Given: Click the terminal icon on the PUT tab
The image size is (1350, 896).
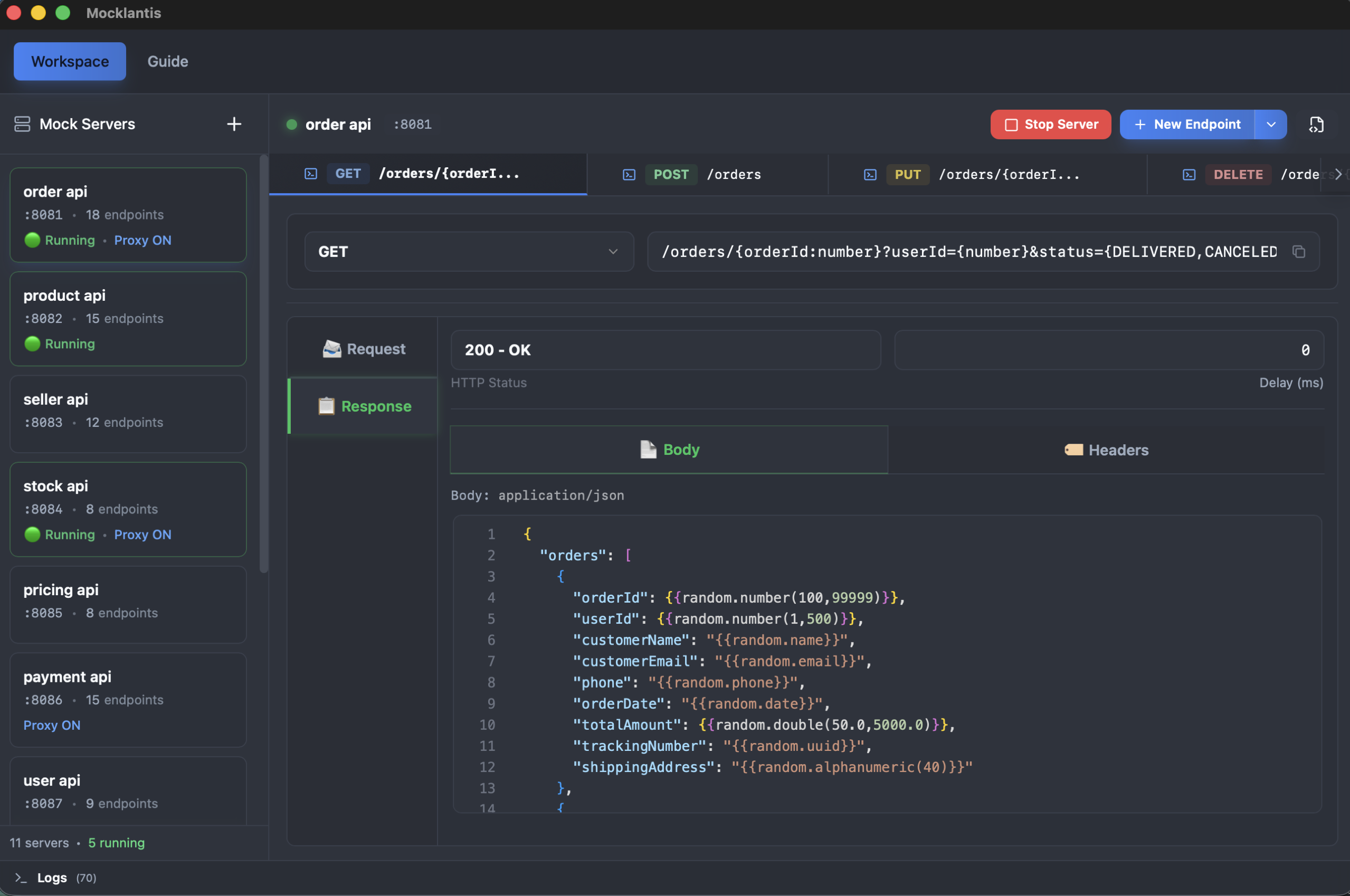Looking at the screenshot, I should pos(870,174).
